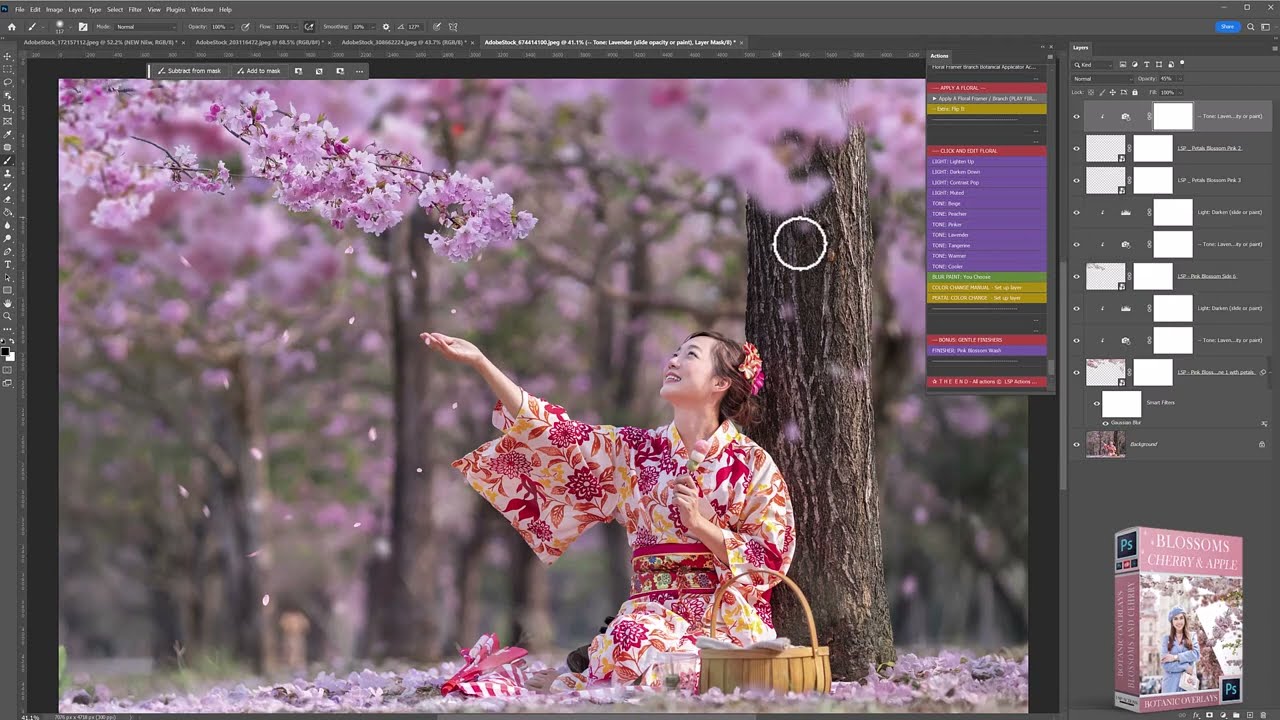The image size is (1280, 720).
Task: Open layer Opacity dropdown in Layers panel
Action: [1179, 78]
